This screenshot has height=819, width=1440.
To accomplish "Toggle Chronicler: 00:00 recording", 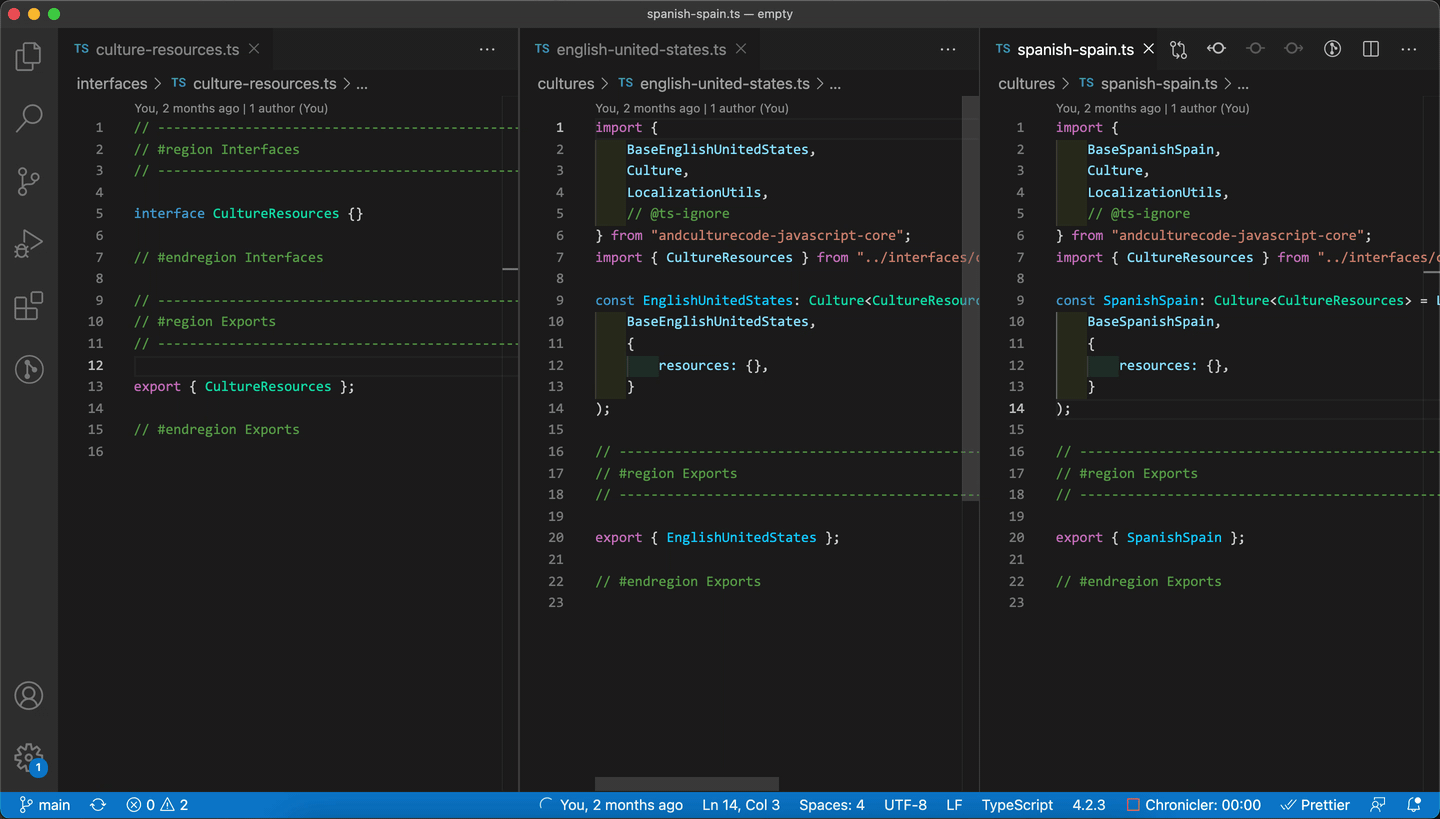I will (x=1194, y=805).
